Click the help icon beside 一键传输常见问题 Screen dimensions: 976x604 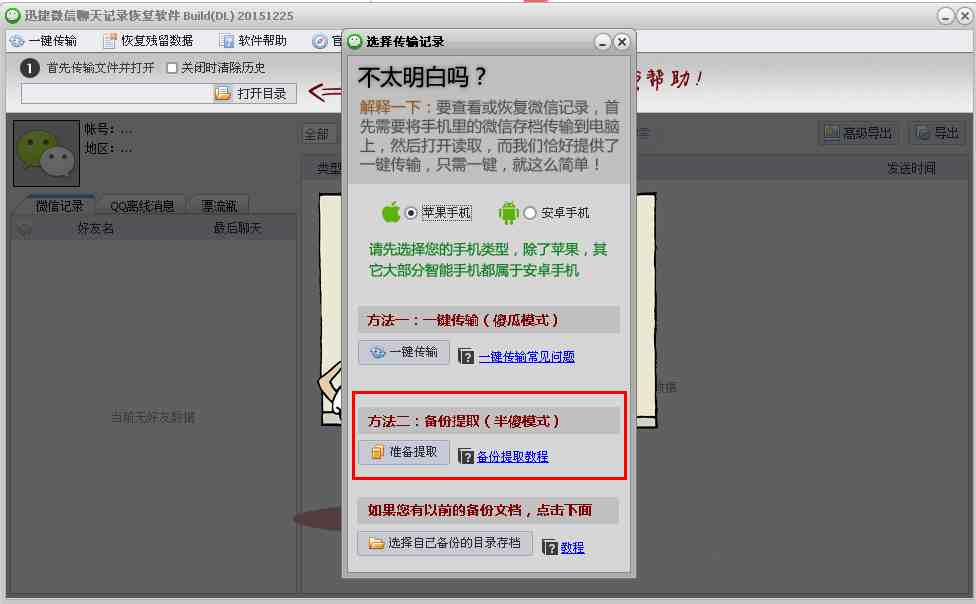[x=466, y=357]
